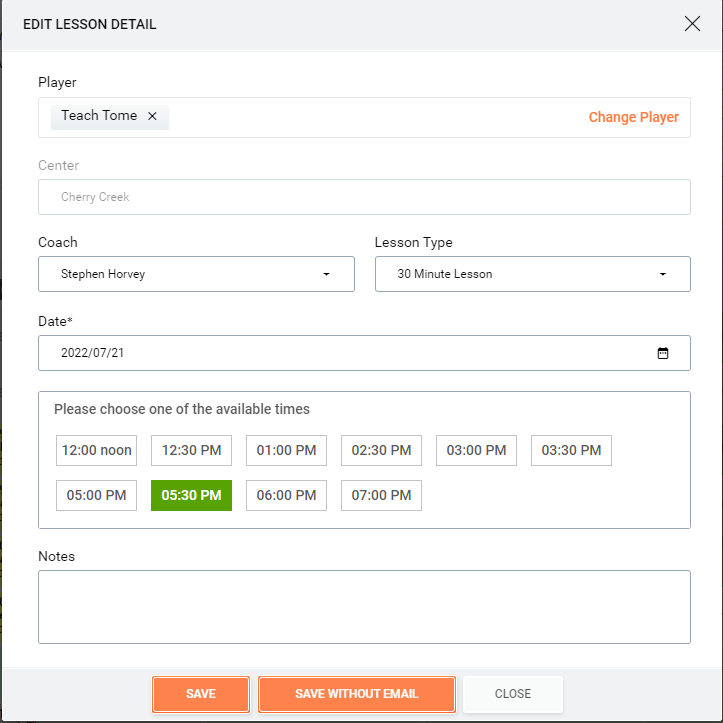The image size is (723, 723).
Task: Open the date picker calendar icon
Action: point(663,353)
